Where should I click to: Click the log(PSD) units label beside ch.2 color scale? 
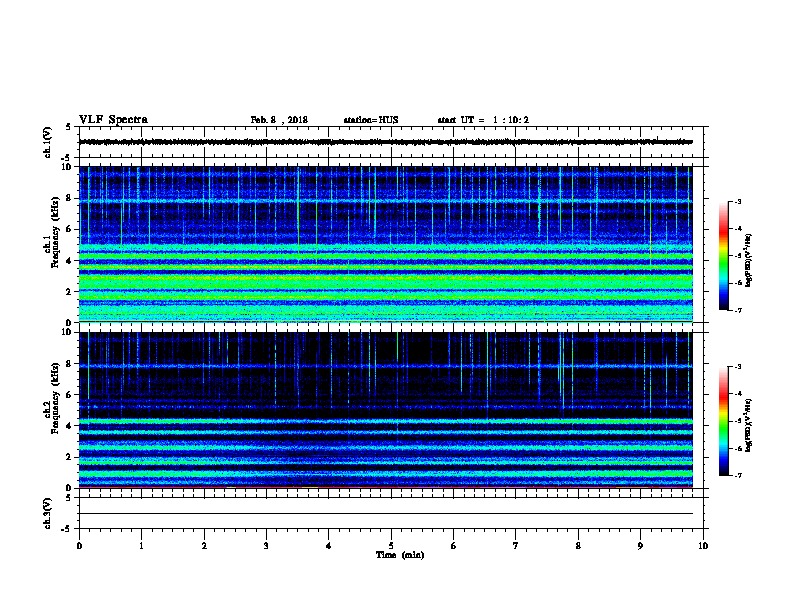point(748,426)
